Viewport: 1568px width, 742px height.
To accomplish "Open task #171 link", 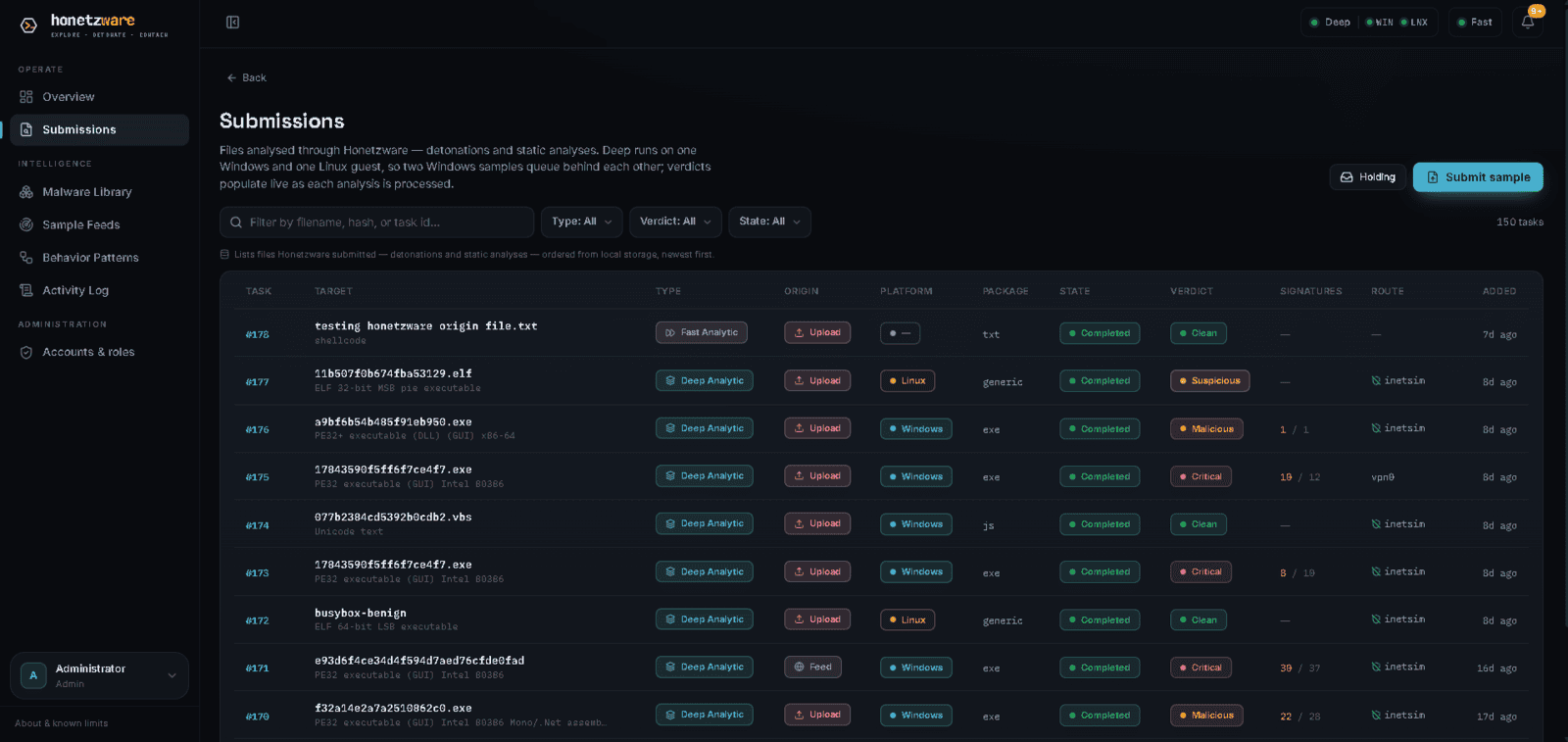I will coord(257,668).
